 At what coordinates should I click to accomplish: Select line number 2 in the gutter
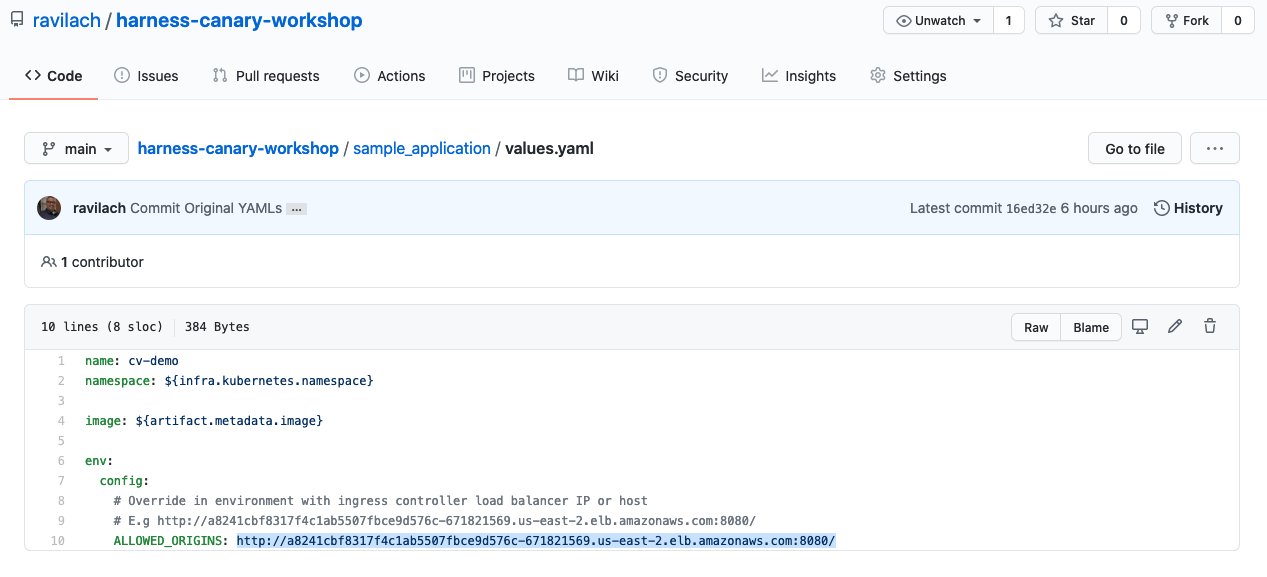[61, 381]
